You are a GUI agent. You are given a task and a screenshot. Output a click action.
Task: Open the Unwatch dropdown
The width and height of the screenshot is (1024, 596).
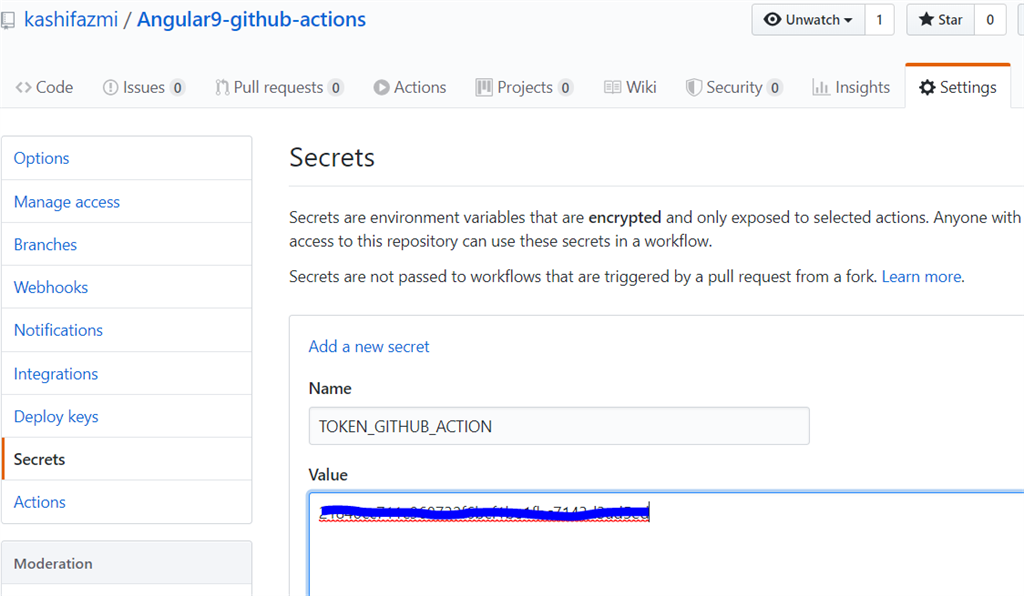tap(808, 20)
